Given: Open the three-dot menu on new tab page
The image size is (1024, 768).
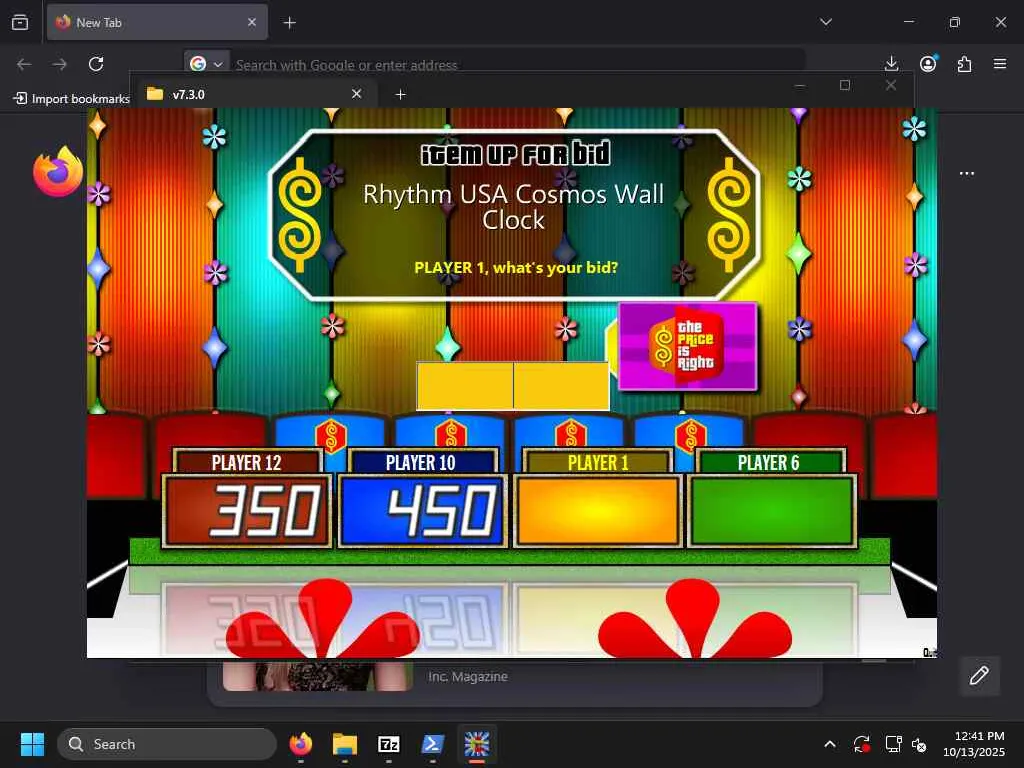Looking at the screenshot, I should click(967, 174).
